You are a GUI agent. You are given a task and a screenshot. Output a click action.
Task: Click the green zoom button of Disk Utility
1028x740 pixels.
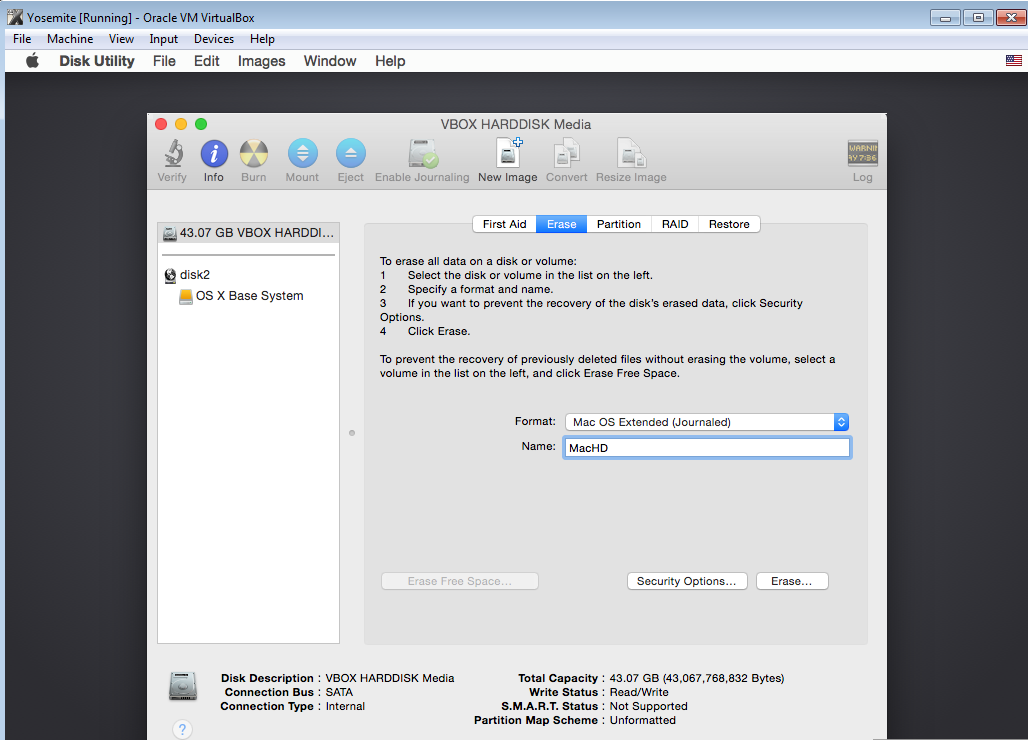tap(201, 124)
